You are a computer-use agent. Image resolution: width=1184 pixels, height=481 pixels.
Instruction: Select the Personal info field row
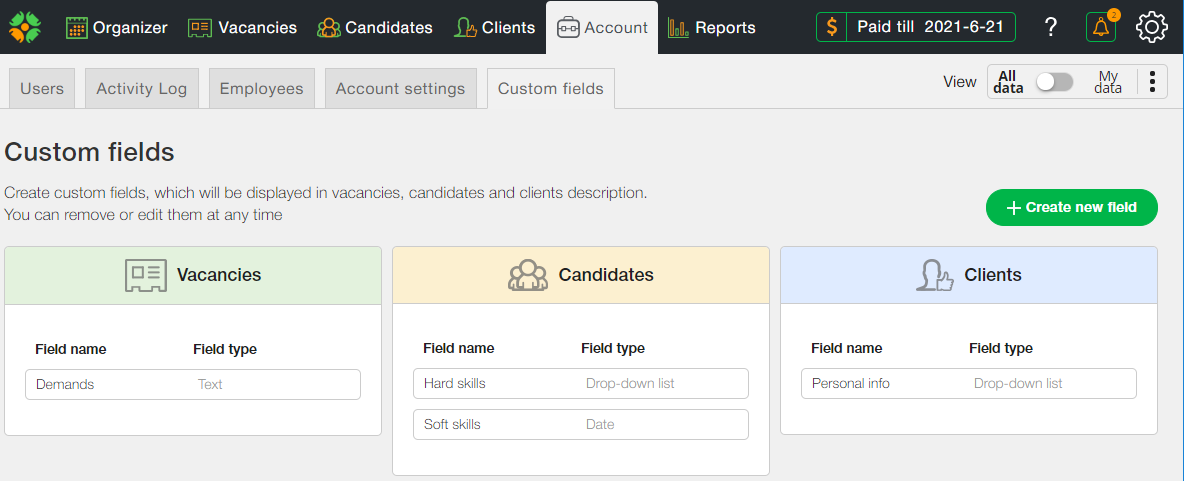click(x=968, y=383)
